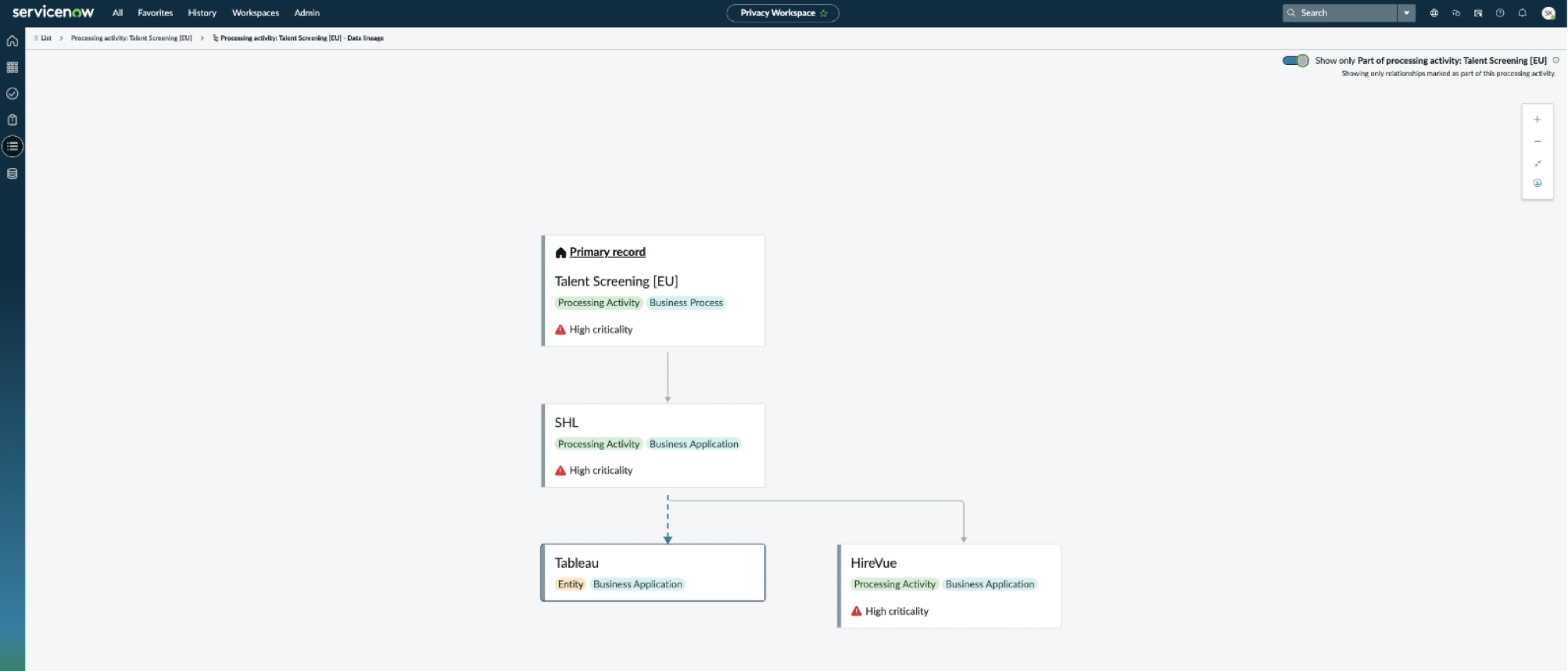The height and width of the screenshot is (671, 1568).
Task: Click SHL high criticality warning icon
Action: click(x=560, y=471)
